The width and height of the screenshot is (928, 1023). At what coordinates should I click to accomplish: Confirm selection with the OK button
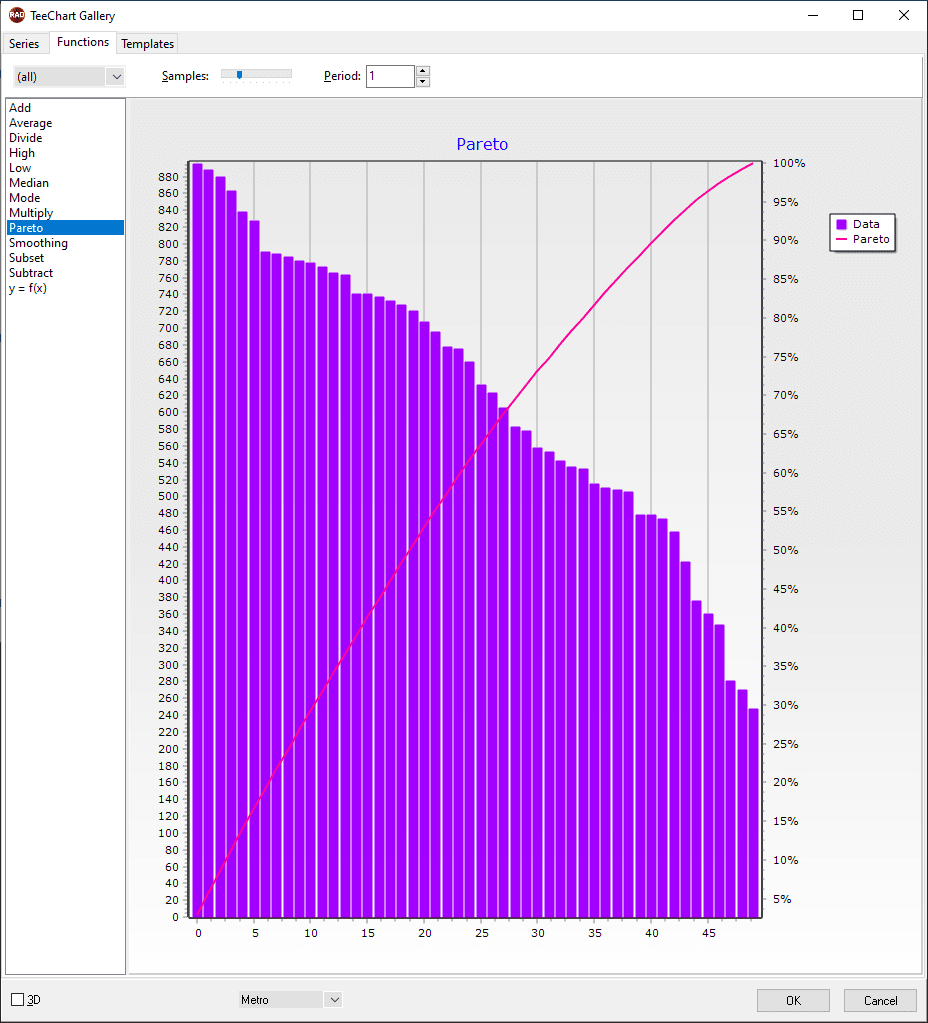pos(793,1000)
